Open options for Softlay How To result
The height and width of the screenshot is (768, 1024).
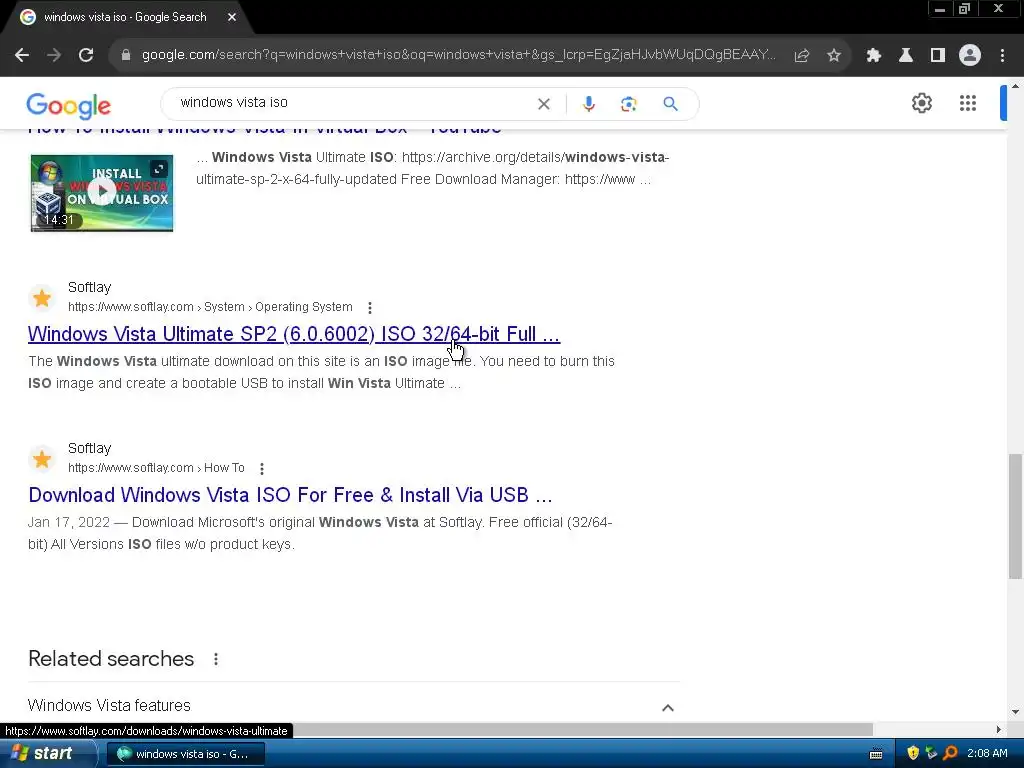[x=262, y=469]
